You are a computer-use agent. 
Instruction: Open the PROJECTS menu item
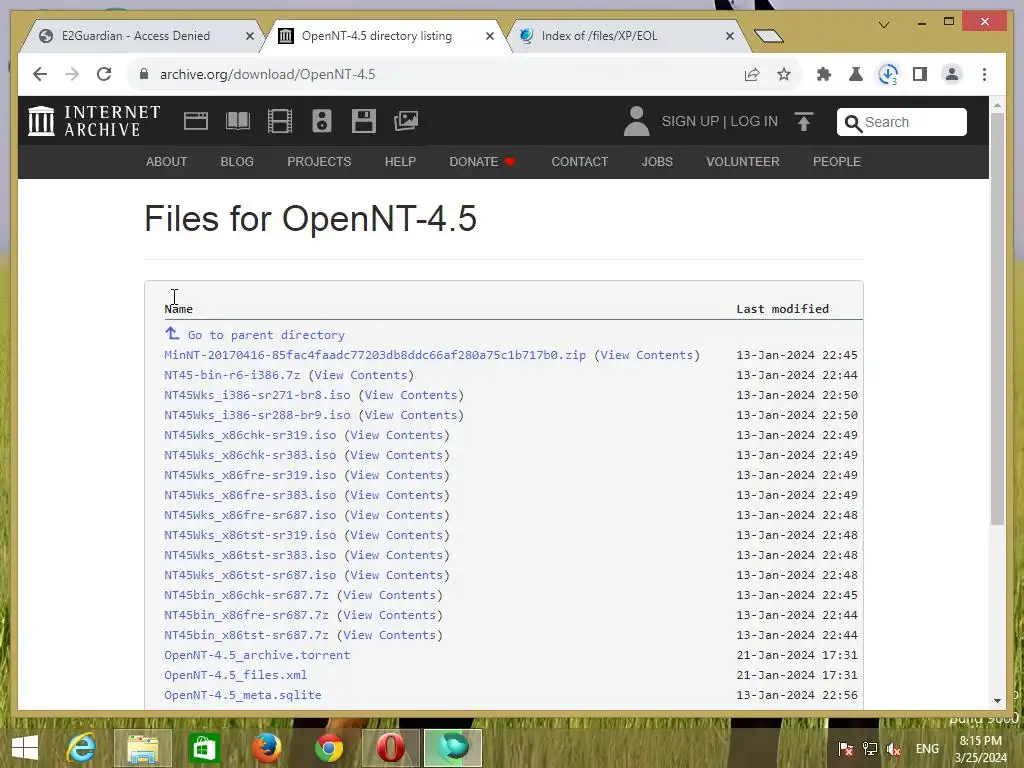319,162
